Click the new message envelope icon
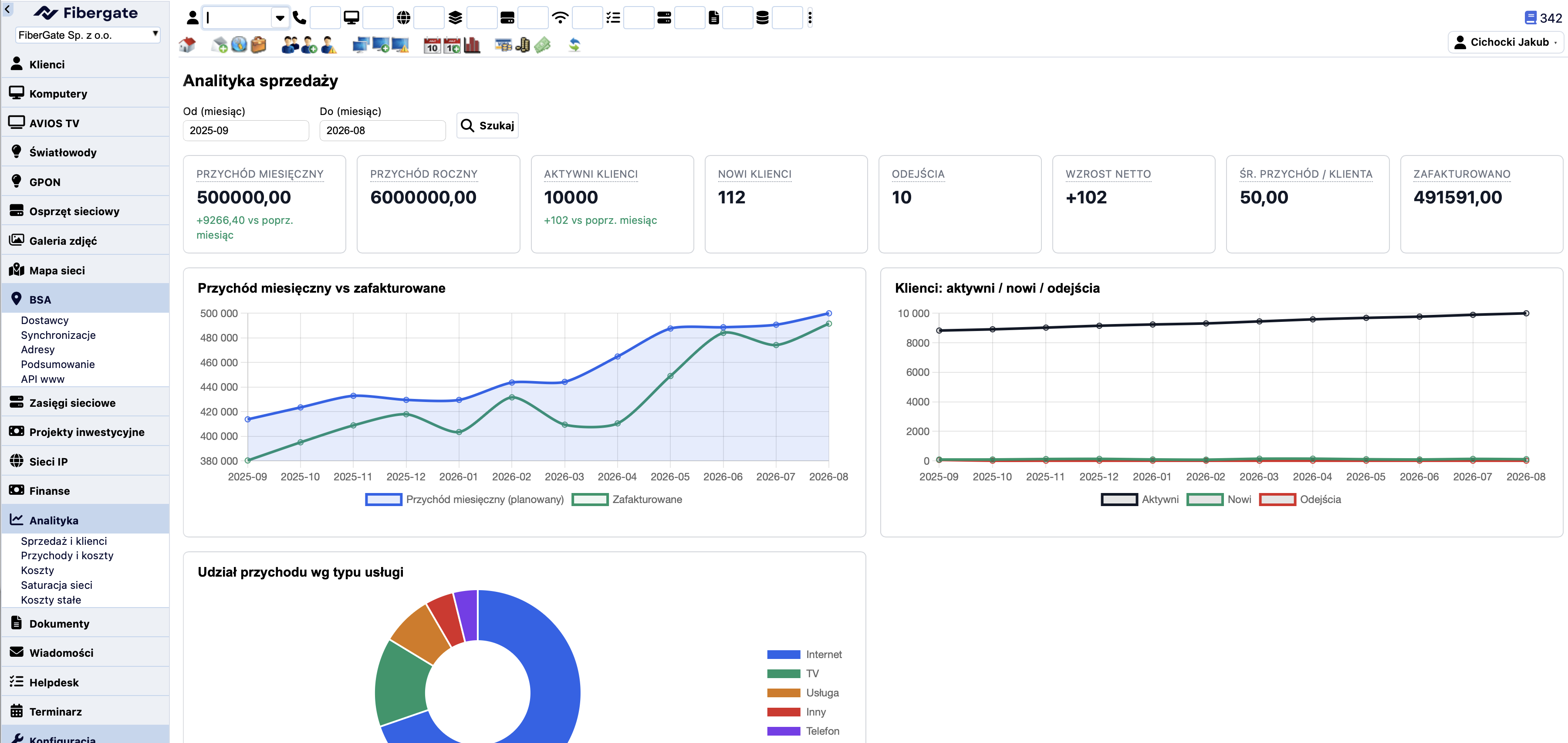This screenshot has height=743, width=1568. pyautogui.click(x=219, y=45)
